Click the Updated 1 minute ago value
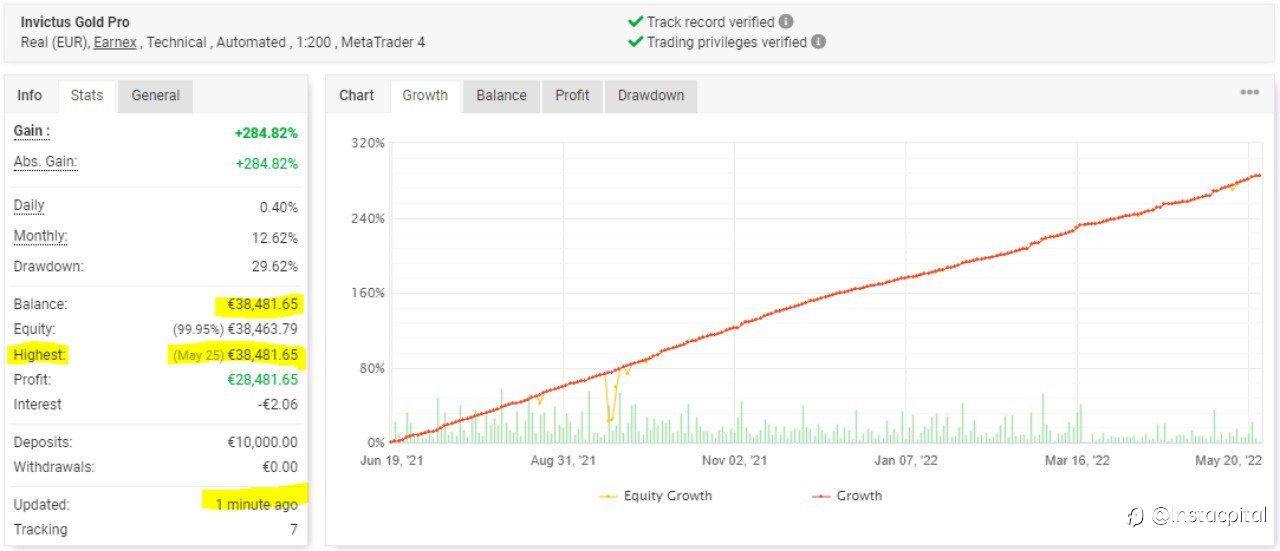 tap(257, 504)
